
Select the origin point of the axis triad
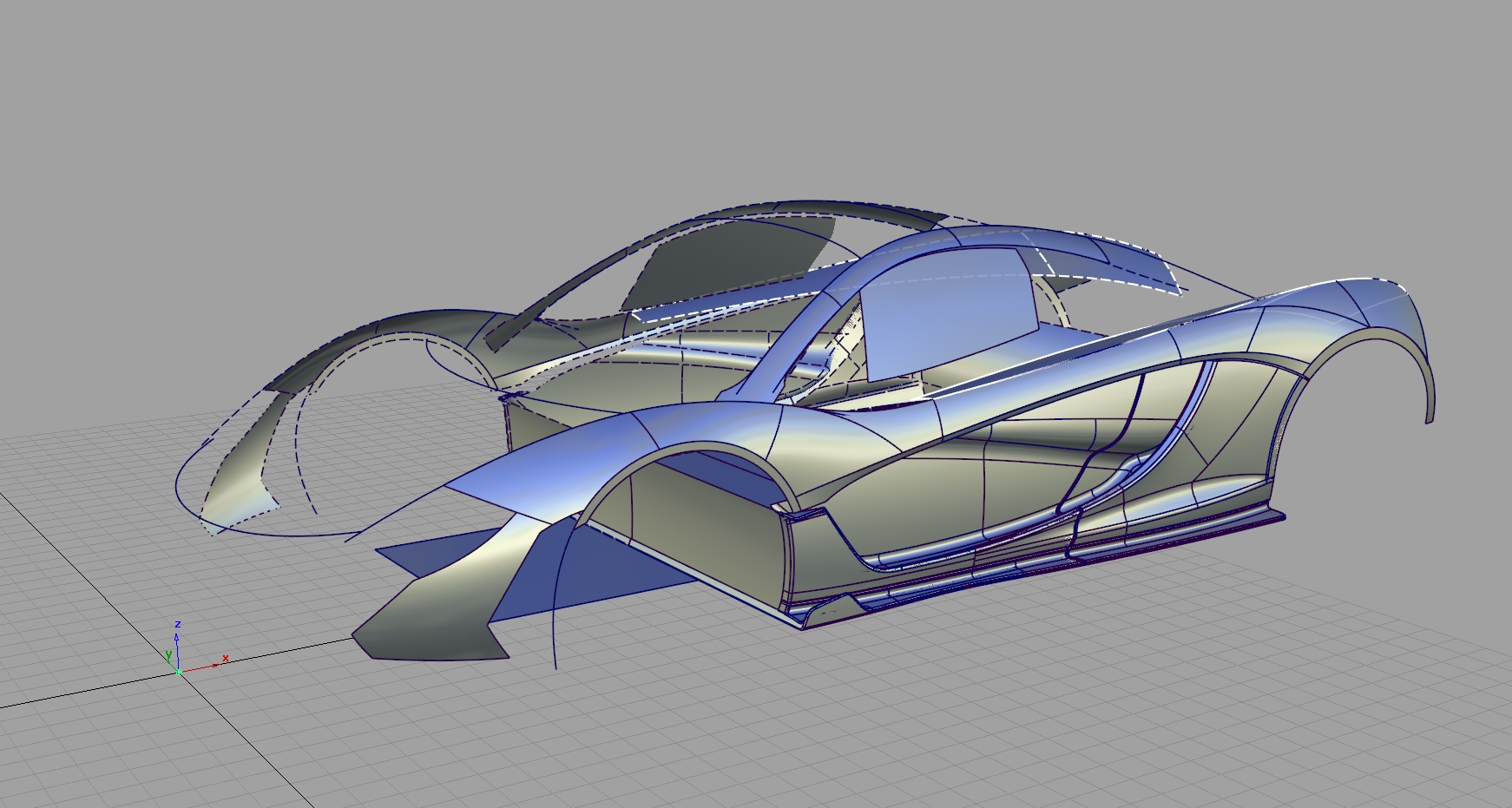[180, 673]
